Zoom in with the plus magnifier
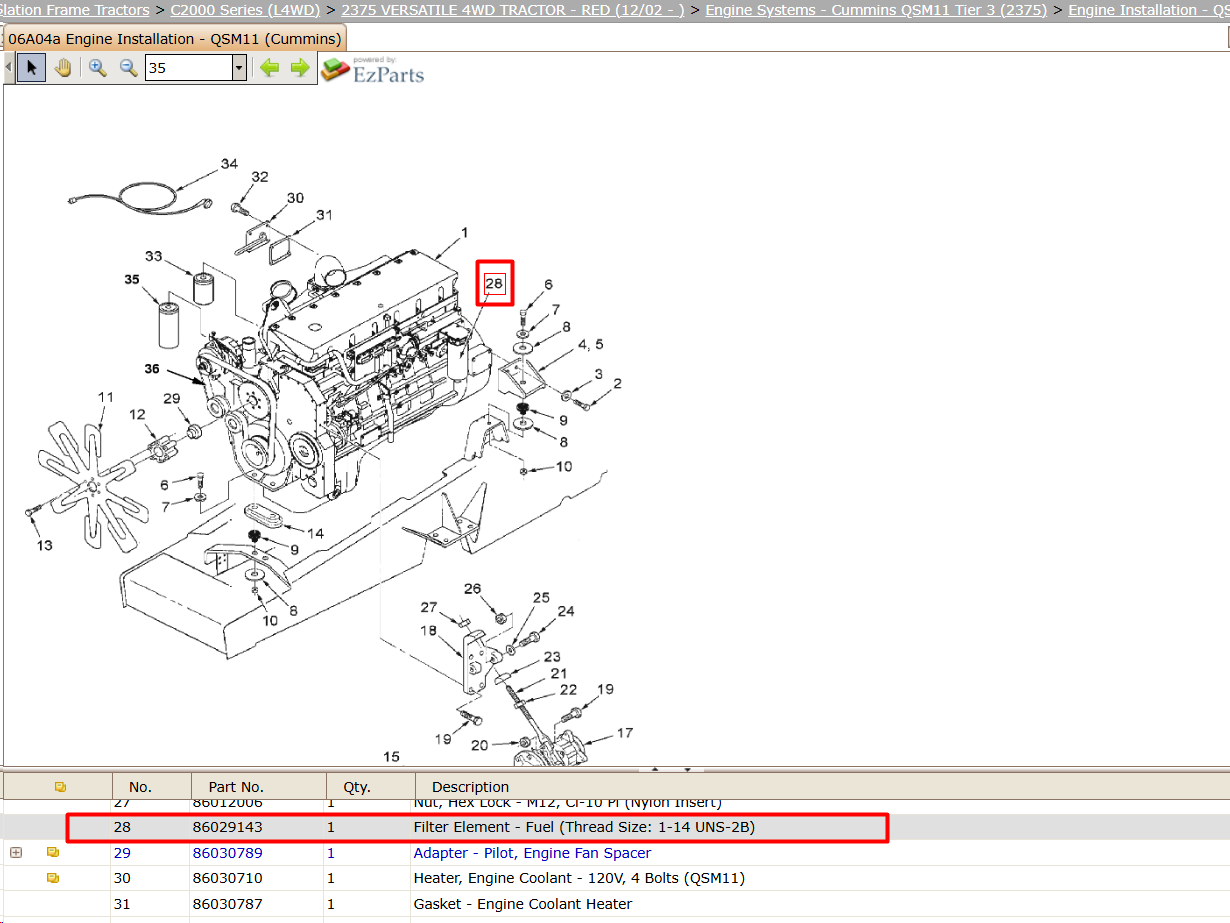 [97, 68]
